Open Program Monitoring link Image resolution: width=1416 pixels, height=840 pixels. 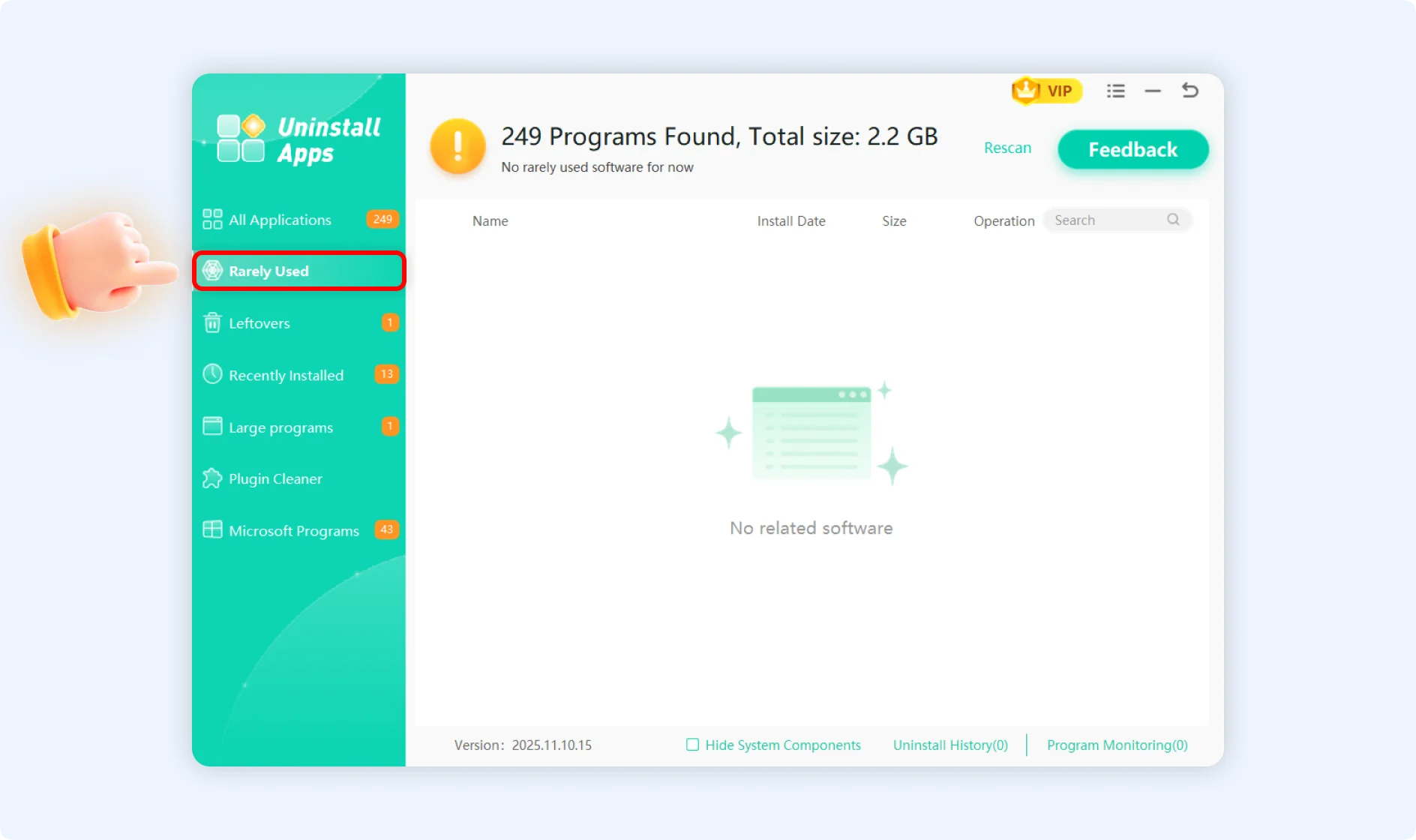click(1117, 745)
